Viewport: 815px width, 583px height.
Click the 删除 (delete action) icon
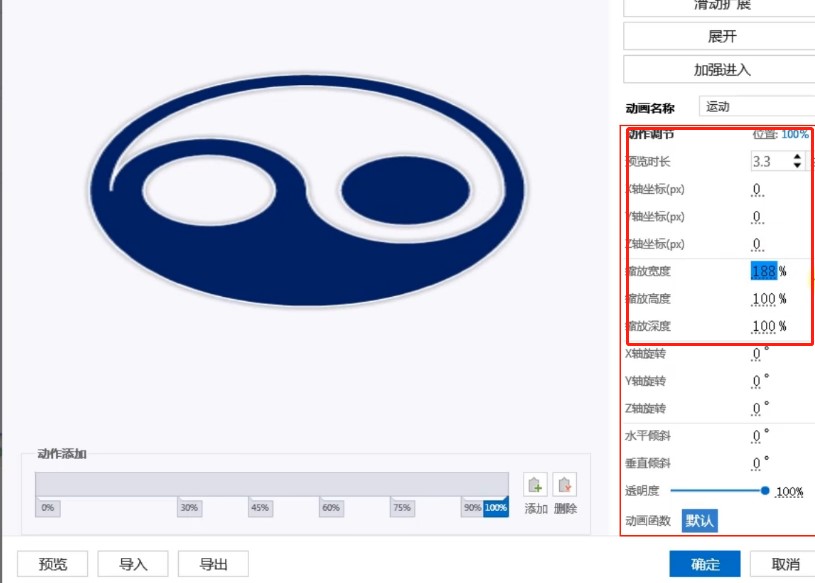click(x=565, y=486)
